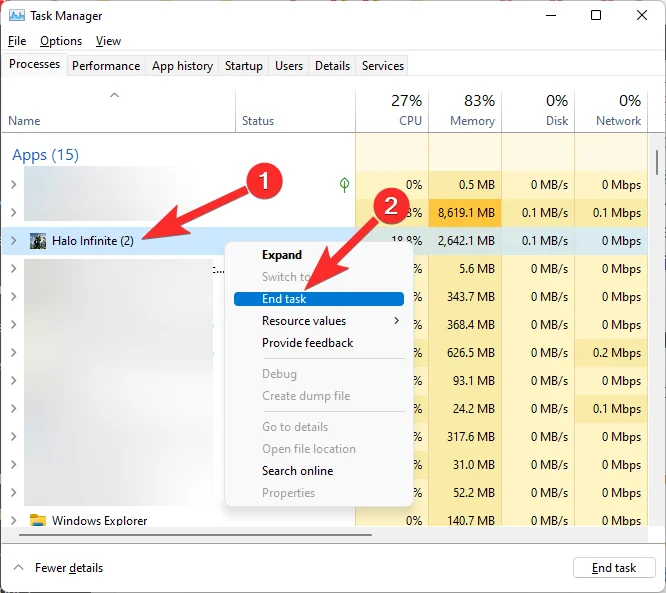This screenshot has height=593, width=666.
Task: Click Fewer details link
Action: click(69, 568)
